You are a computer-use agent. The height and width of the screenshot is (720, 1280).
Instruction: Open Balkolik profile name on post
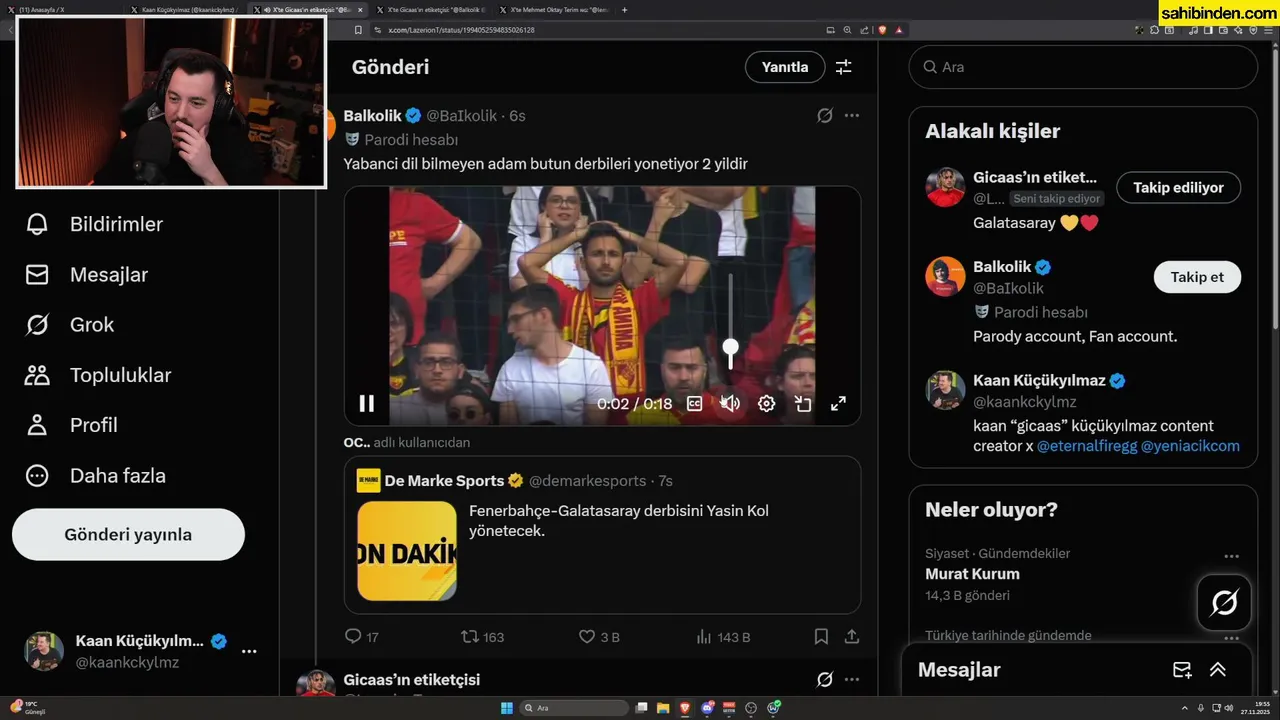tap(372, 115)
